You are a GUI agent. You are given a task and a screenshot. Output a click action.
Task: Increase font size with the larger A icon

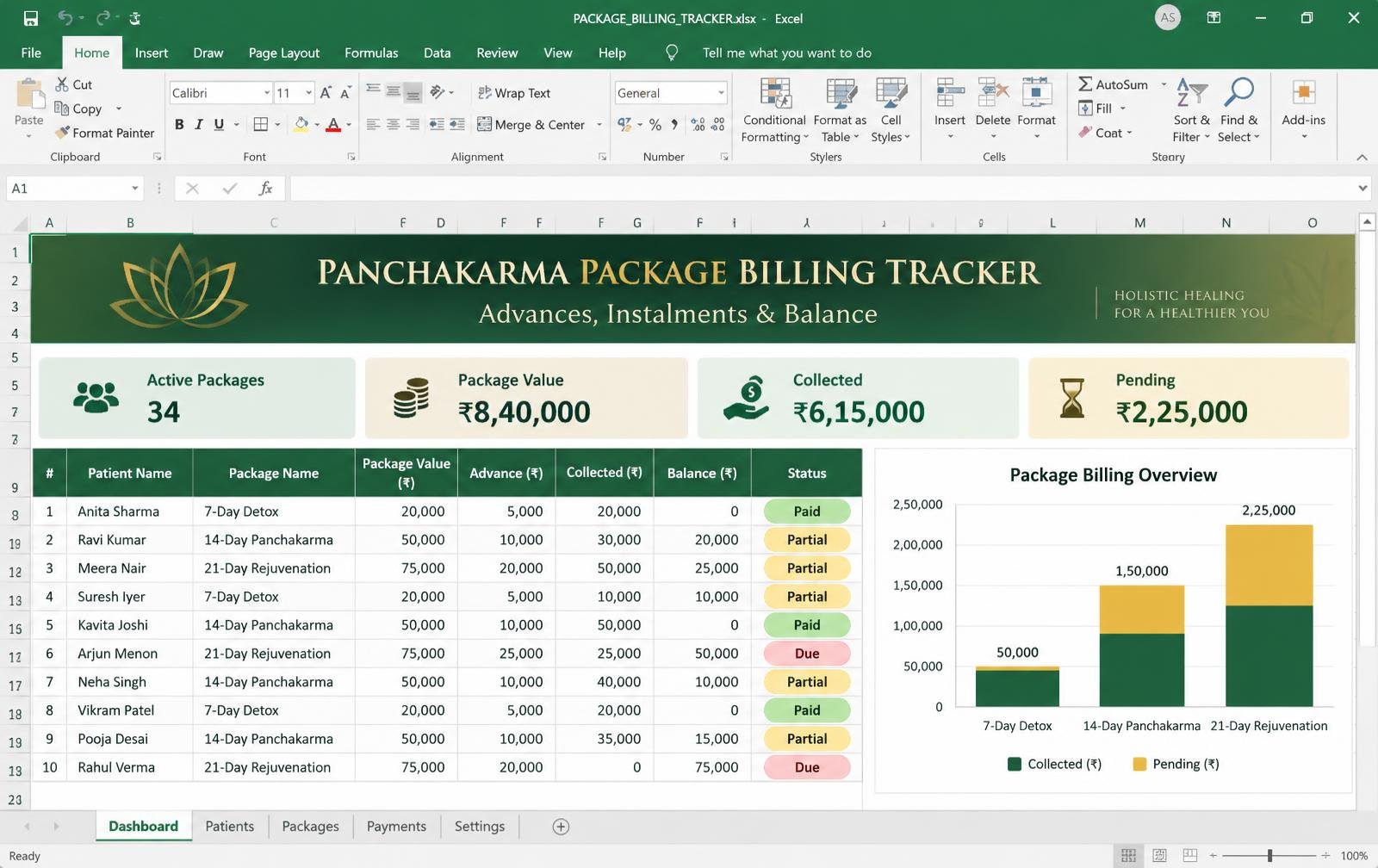pyautogui.click(x=326, y=93)
